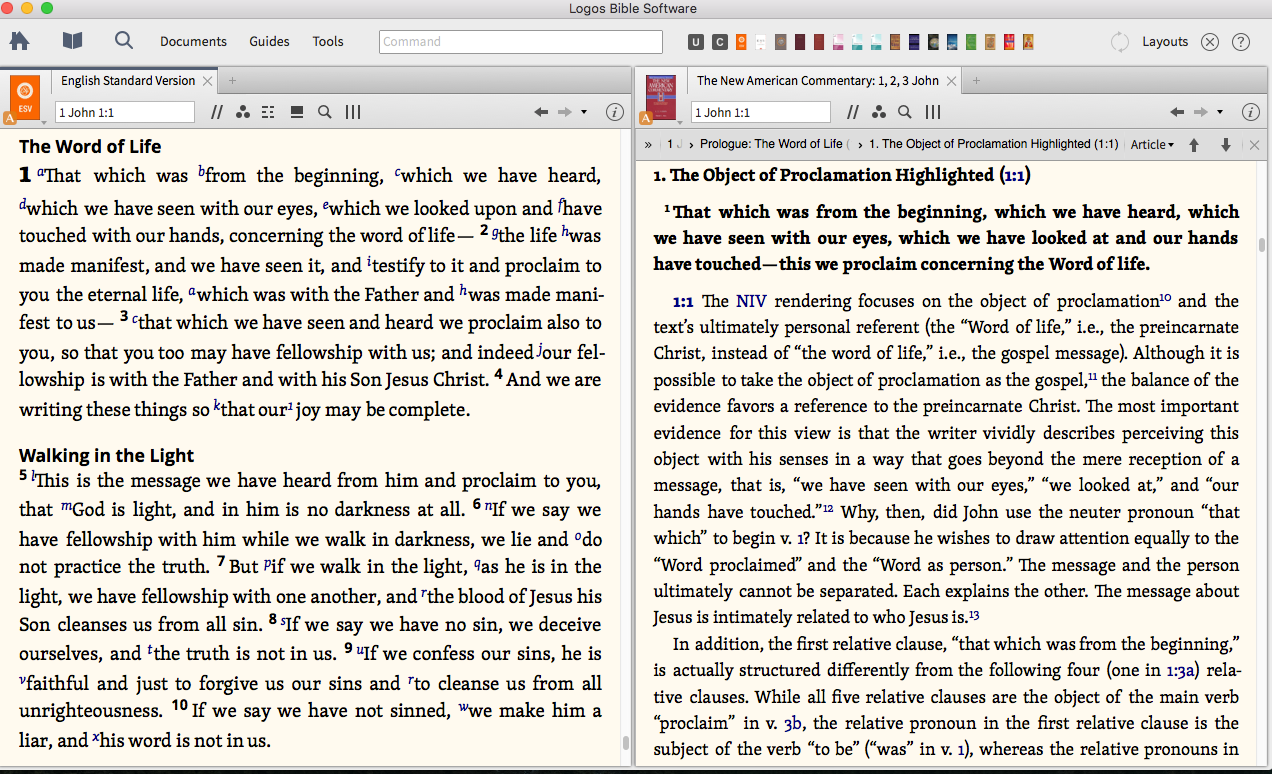Image resolution: width=1272 pixels, height=774 pixels.
Task: Close the commentary locator bar
Action: (x=1255, y=145)
